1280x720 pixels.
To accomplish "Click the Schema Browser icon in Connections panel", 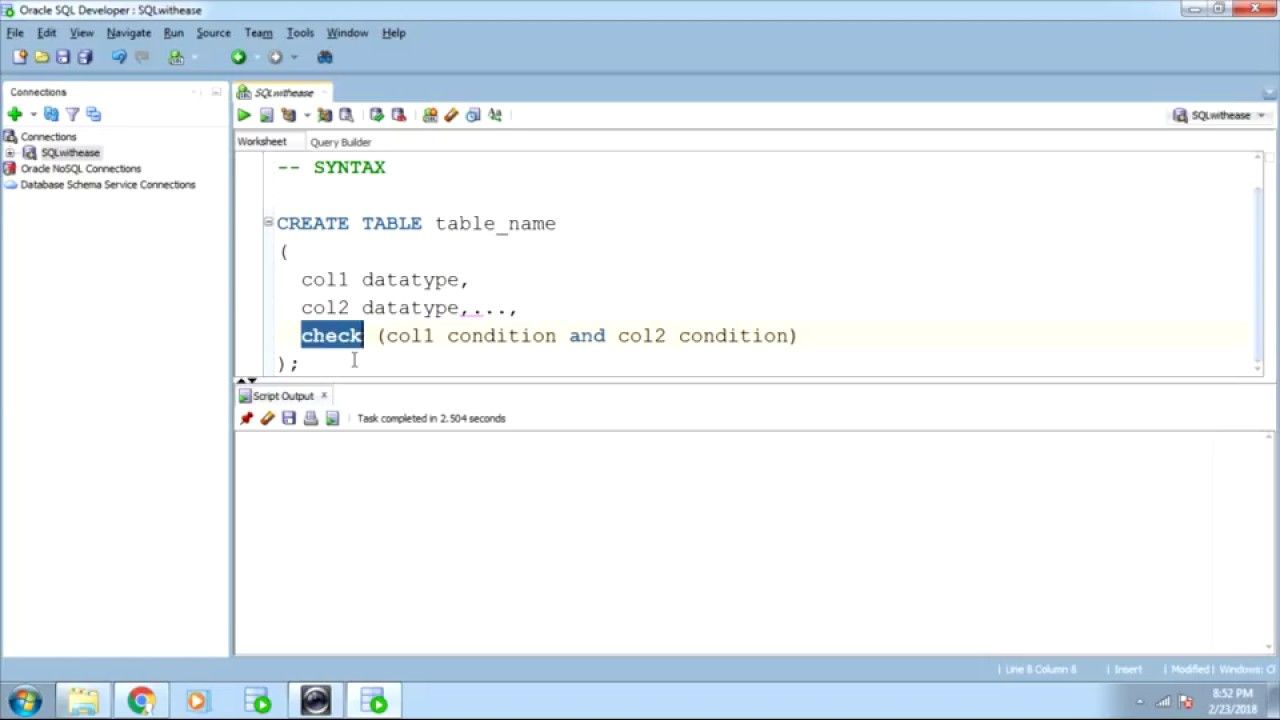I will coord(94,114).
